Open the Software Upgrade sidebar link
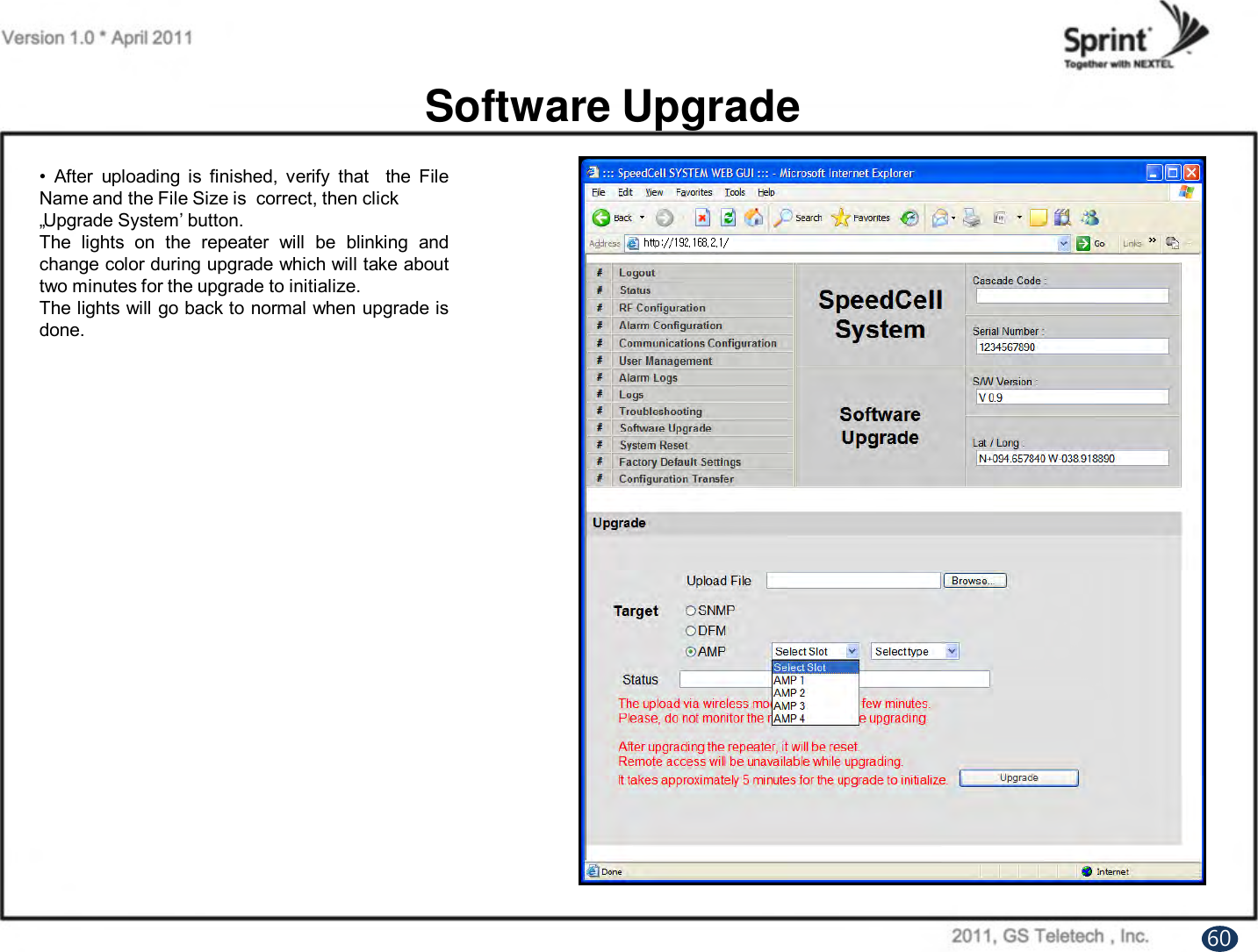 [665, 428]
